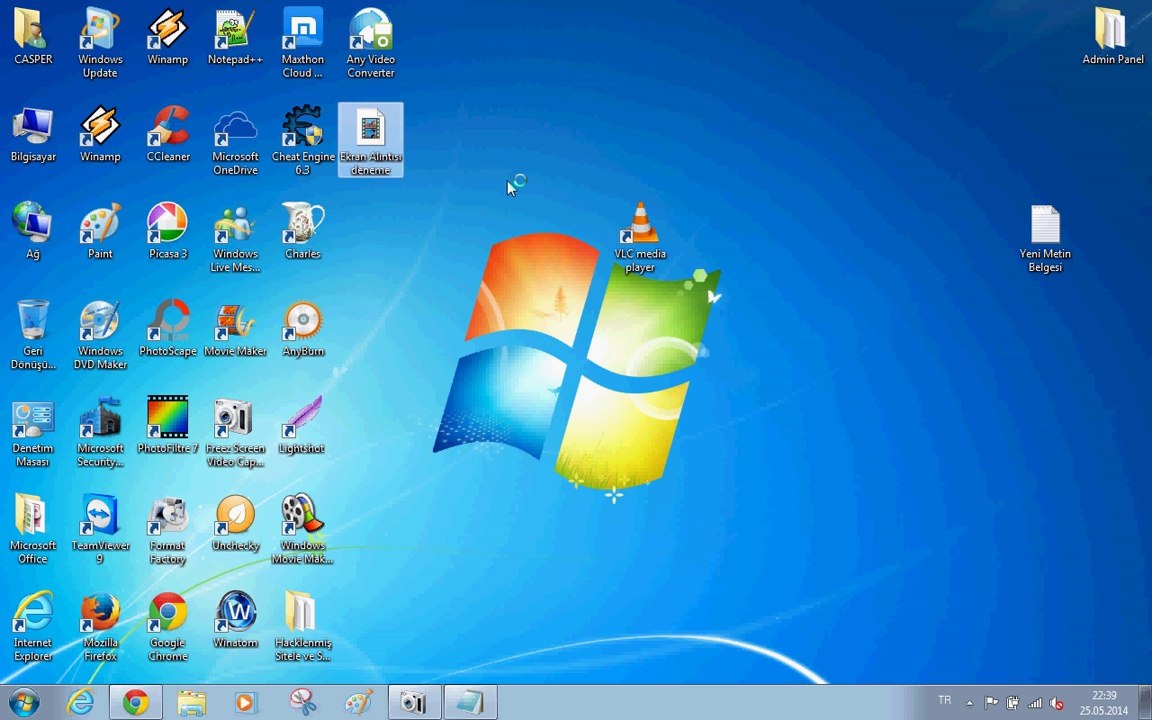Screen dimensions: 1152x720
Task: Select the Google Chrome desktop shortcut
Action: tap(168, 626)
